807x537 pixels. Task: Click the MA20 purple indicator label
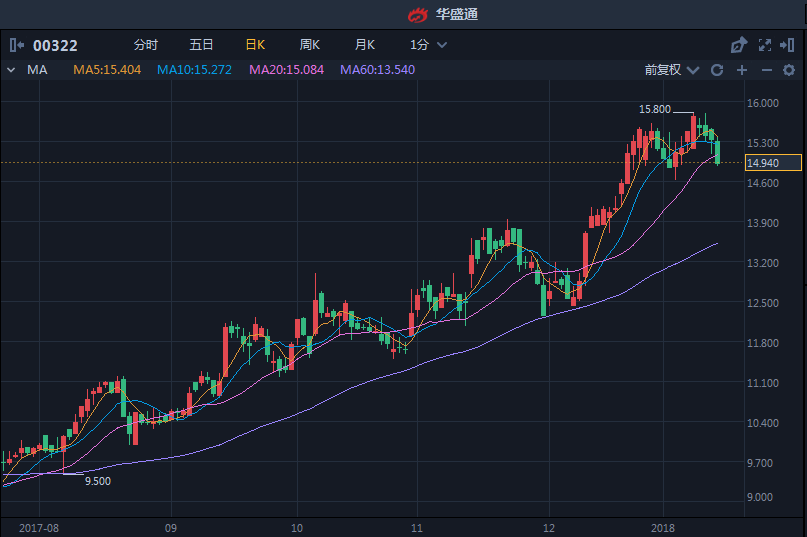(x=286, y=70)
